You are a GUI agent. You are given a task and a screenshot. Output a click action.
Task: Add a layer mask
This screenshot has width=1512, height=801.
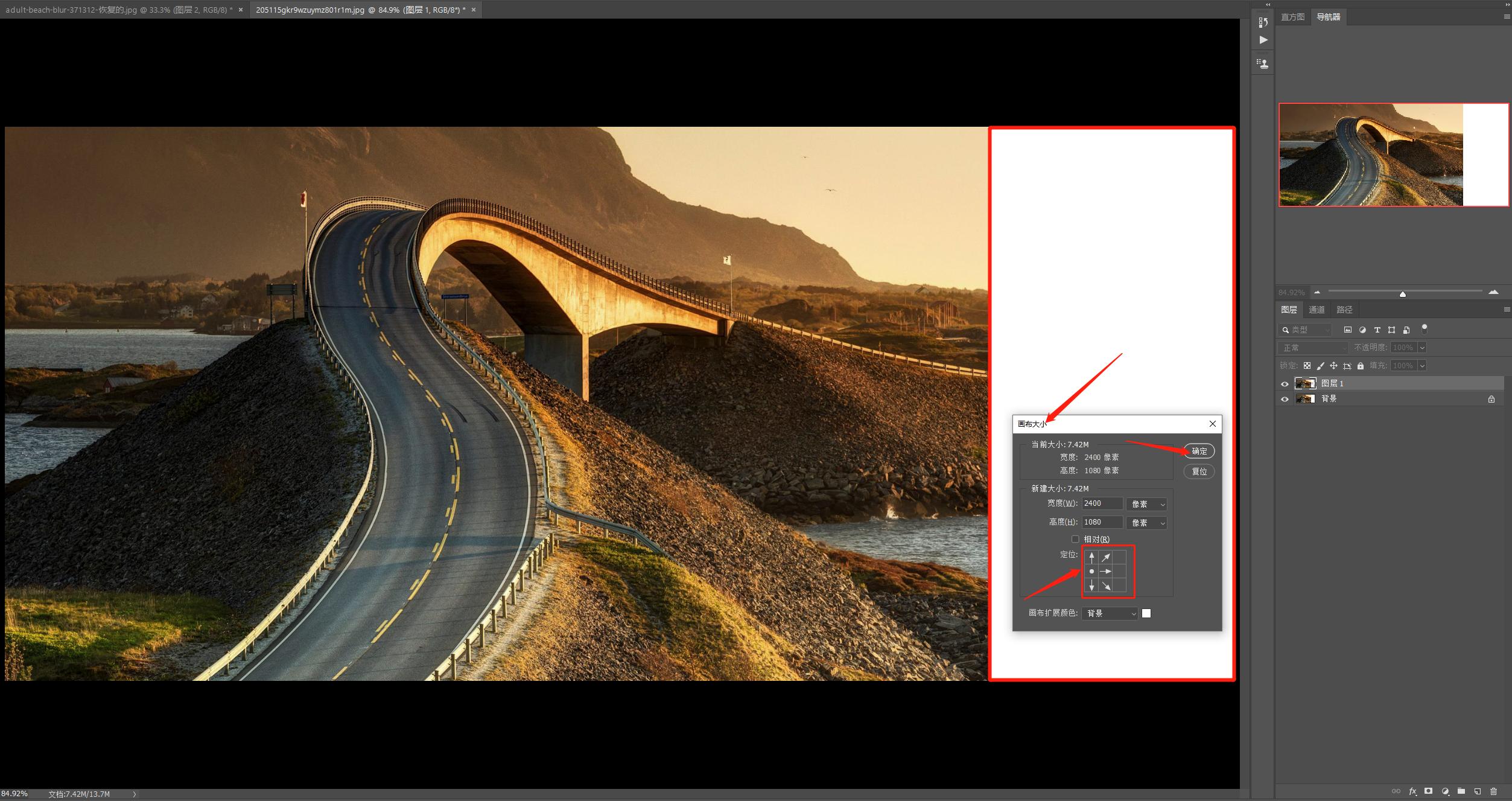coord(1428,791)
